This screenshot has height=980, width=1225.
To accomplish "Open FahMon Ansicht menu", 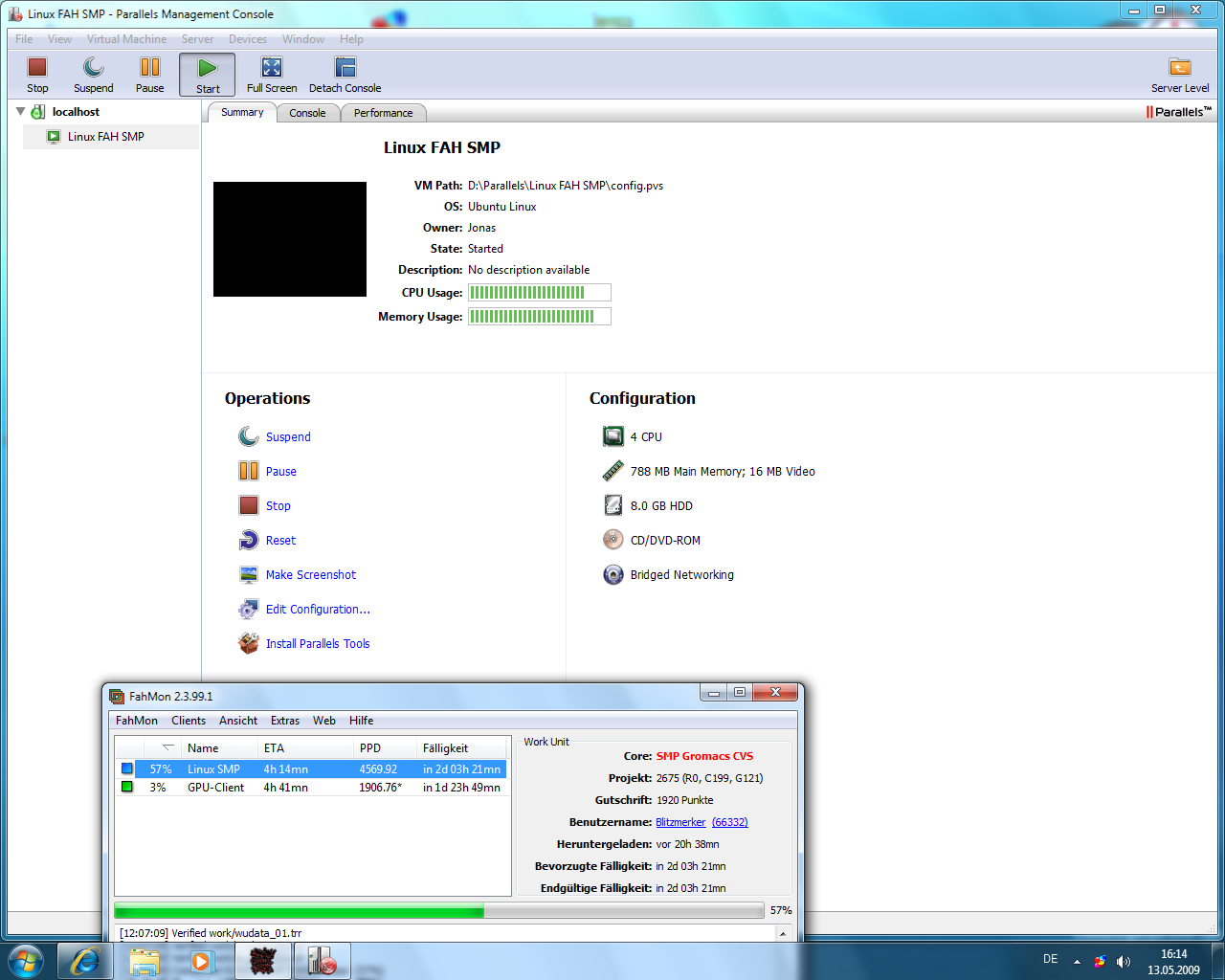I will (x=238, y=721).
